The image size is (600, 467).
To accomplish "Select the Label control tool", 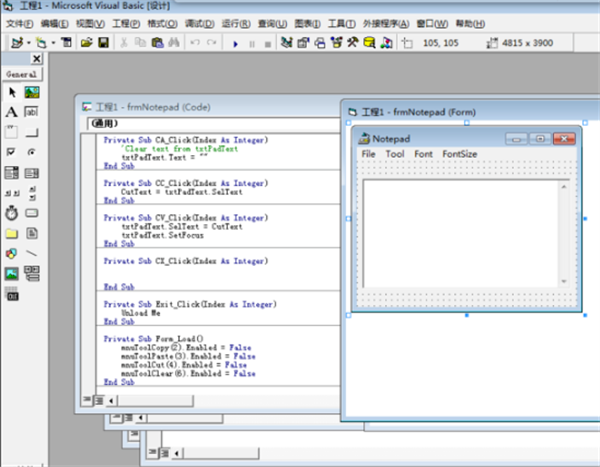I will 11,112.
